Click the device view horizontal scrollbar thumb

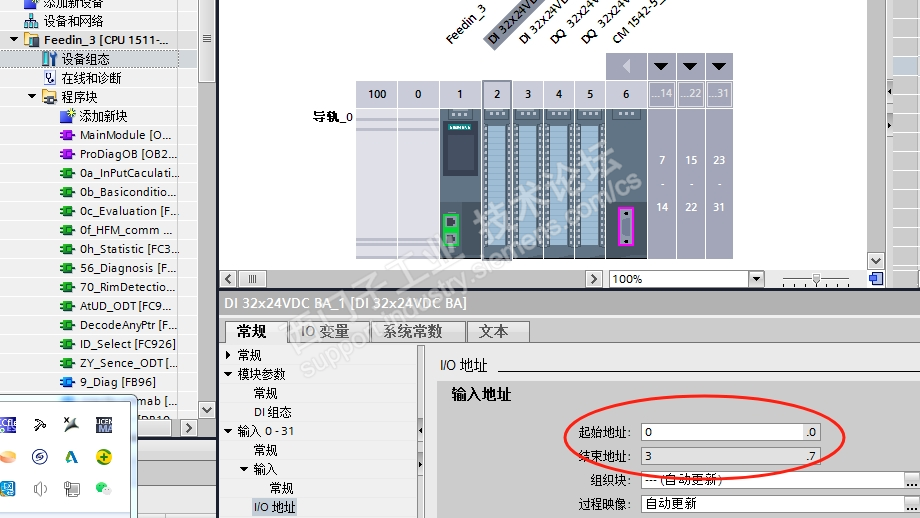click(252, 279)
